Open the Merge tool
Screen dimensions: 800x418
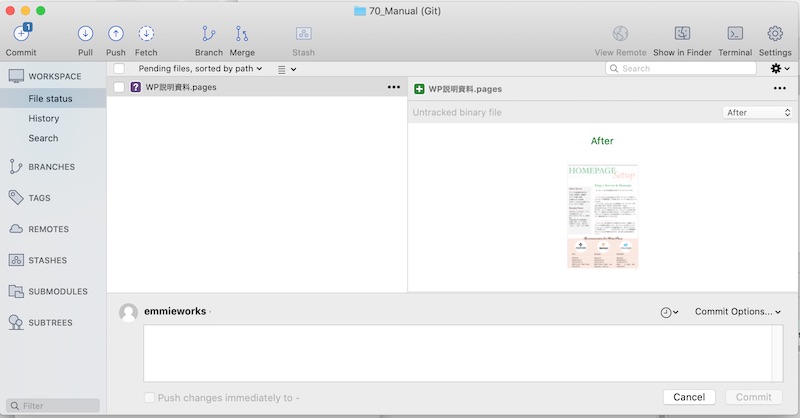242,34
